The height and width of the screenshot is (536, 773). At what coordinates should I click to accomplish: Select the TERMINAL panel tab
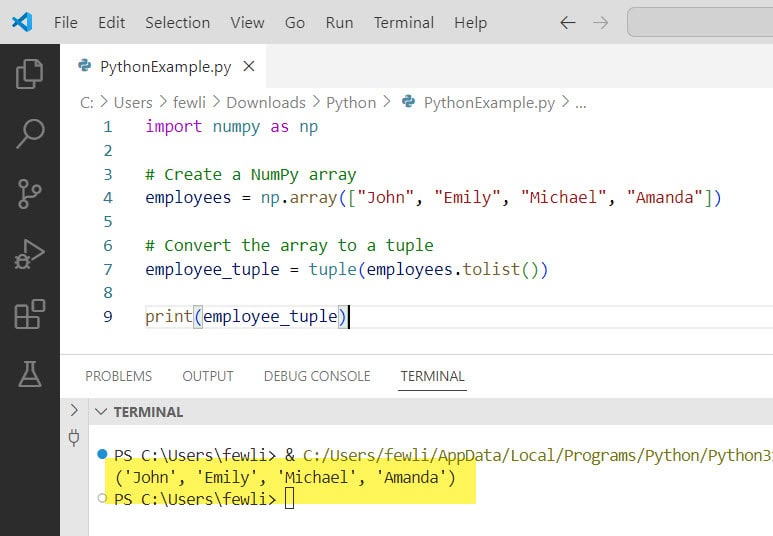[432, 376]
